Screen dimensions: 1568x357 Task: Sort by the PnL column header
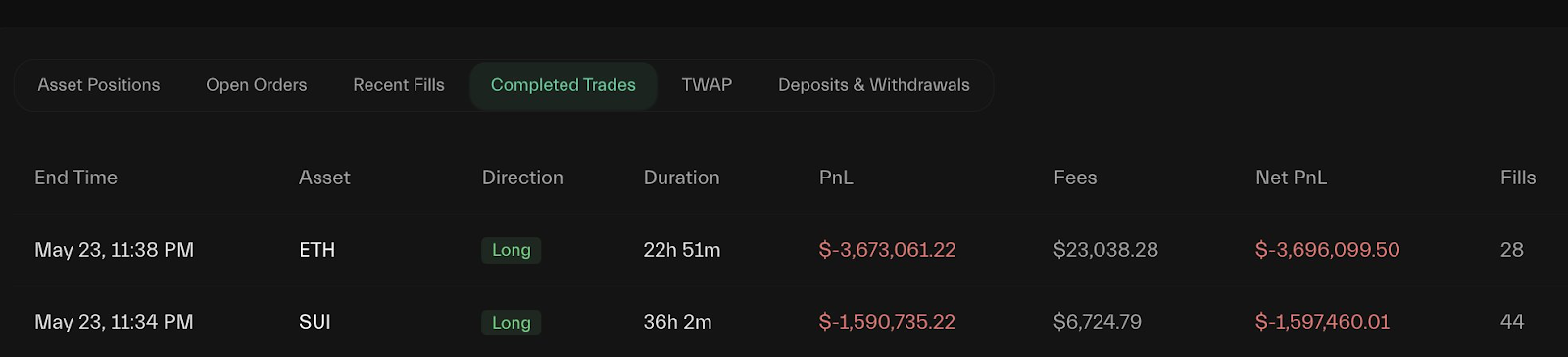click(x=836, y=178)
